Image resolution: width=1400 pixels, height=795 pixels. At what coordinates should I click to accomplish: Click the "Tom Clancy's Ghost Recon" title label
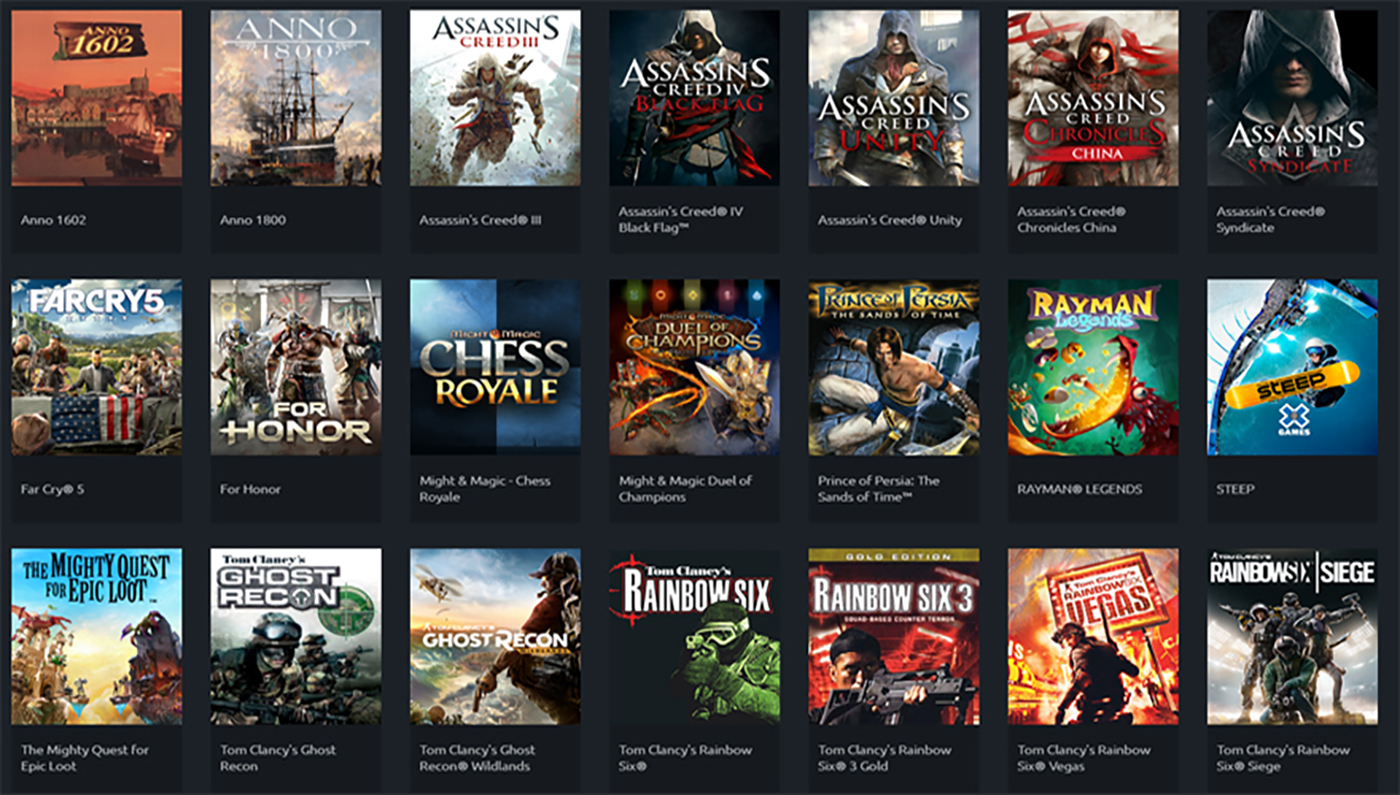pyautogui.click(x=277, y=758)
